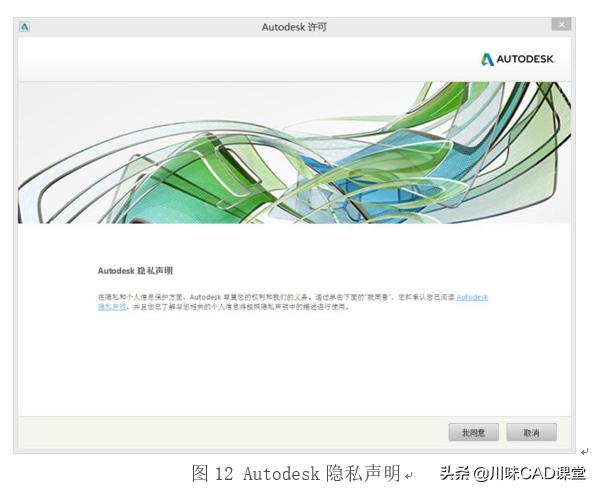The width and height of the screenshot is (599, 494).
Task: Open the Autodesk privacy statement link
Action: pos(472,297)
